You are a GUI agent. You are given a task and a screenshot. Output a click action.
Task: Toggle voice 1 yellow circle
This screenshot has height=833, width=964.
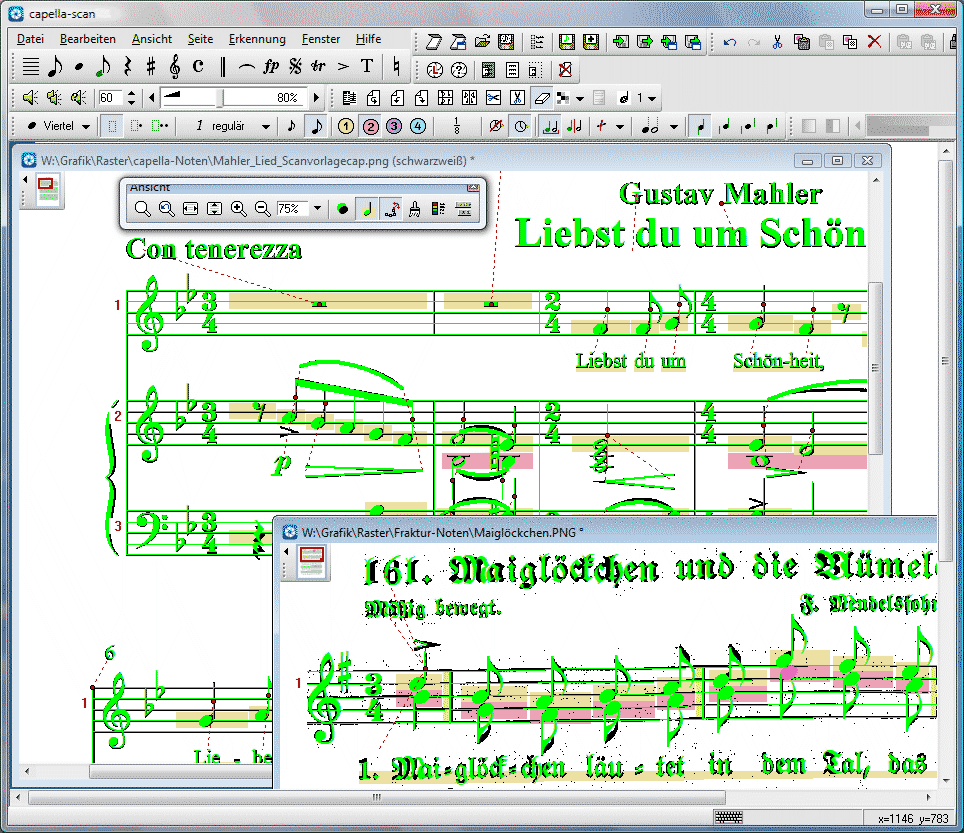tap(346, 127)
